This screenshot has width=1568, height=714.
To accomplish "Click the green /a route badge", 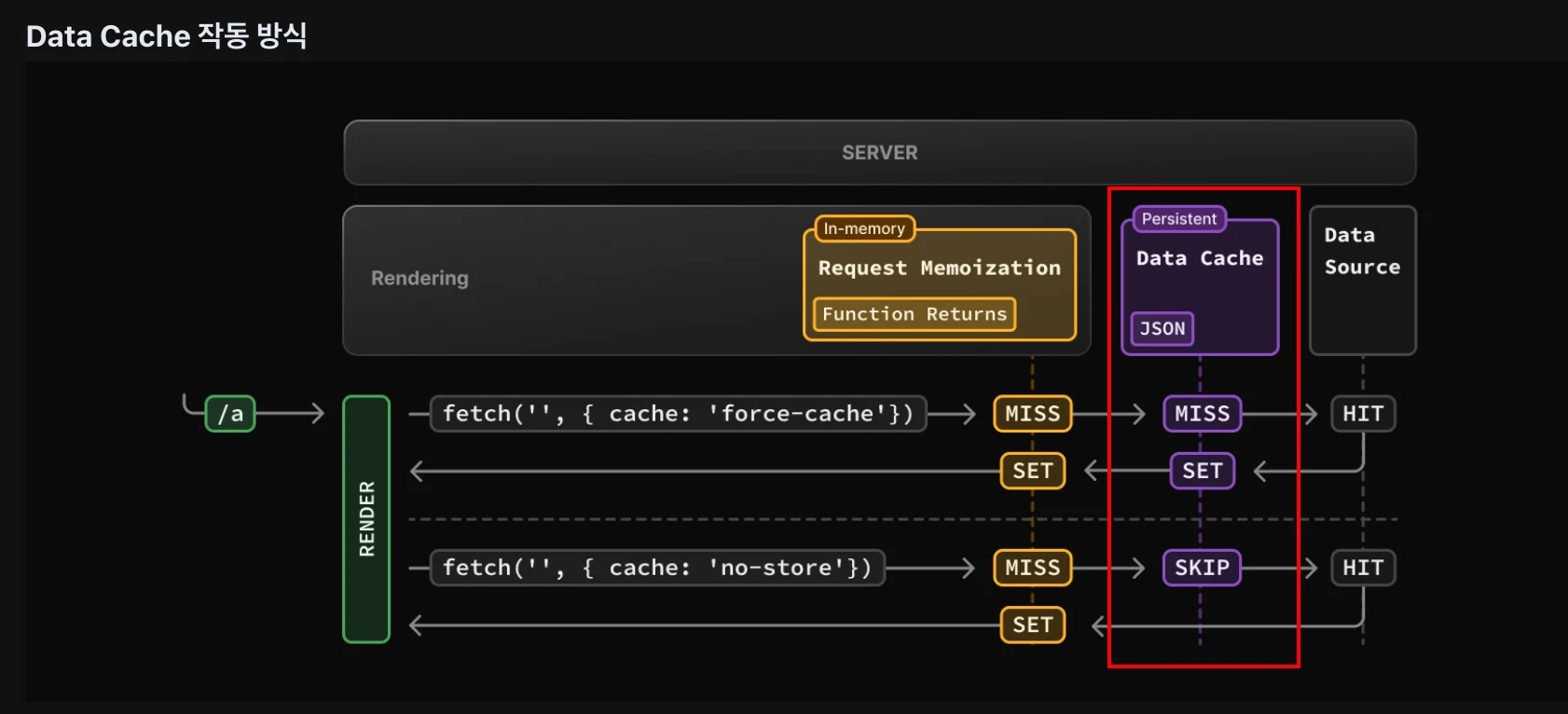I will point(230,414).
